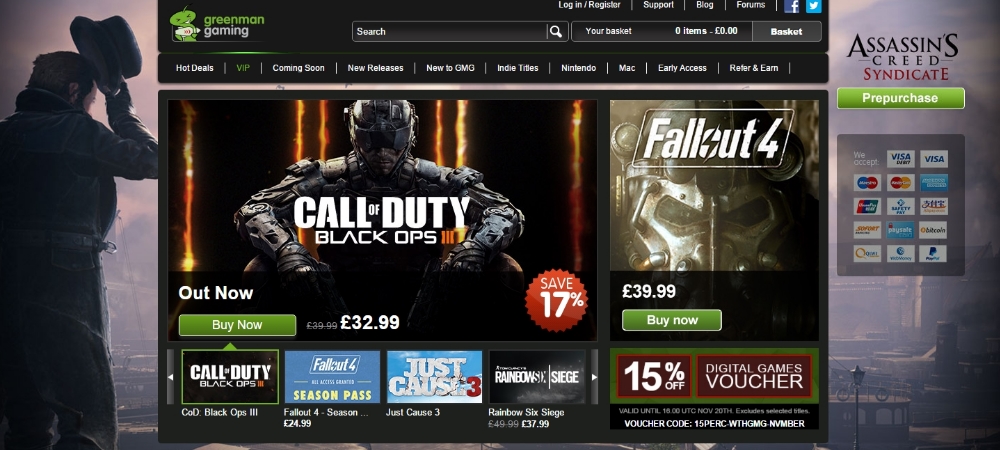Click the Visa Debit payment icon
This screenshot has height=450, width=1000.
pos(901,159)
